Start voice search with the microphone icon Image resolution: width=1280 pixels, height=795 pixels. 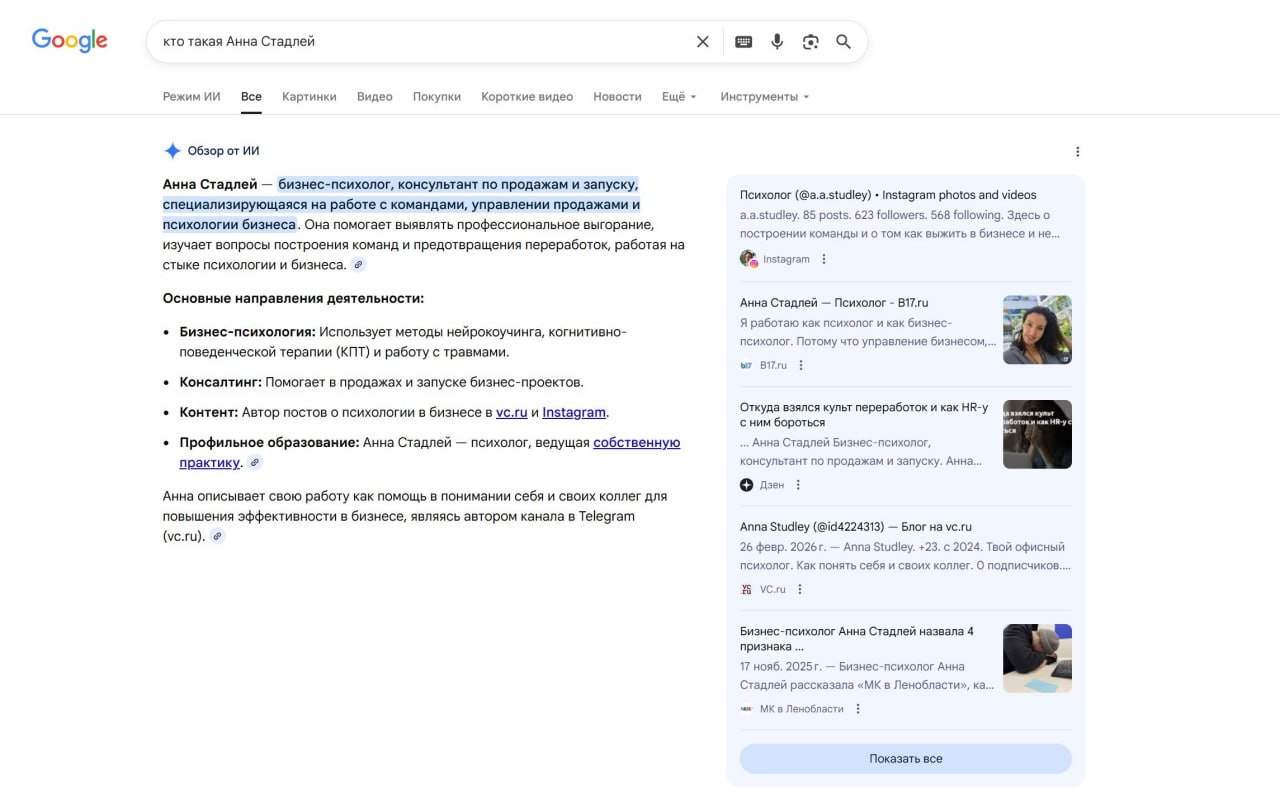[x=777, y=42]
